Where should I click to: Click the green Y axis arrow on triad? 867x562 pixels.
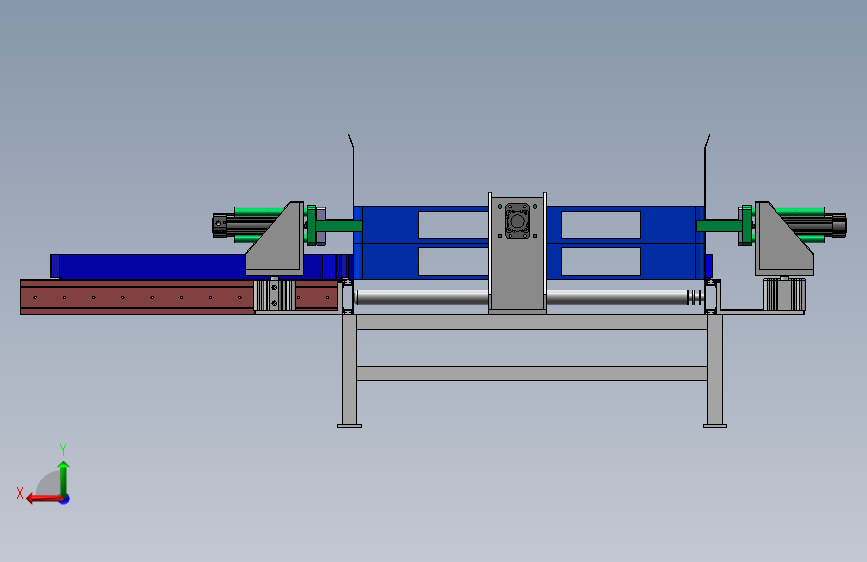pyautogui.click(x=64, y=479)
